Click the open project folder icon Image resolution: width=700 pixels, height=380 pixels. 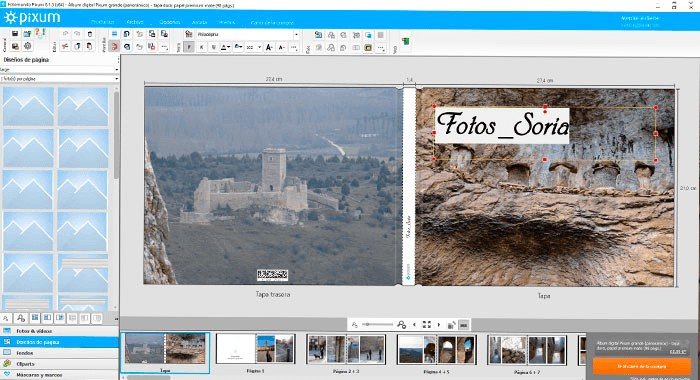coord(27,34)
